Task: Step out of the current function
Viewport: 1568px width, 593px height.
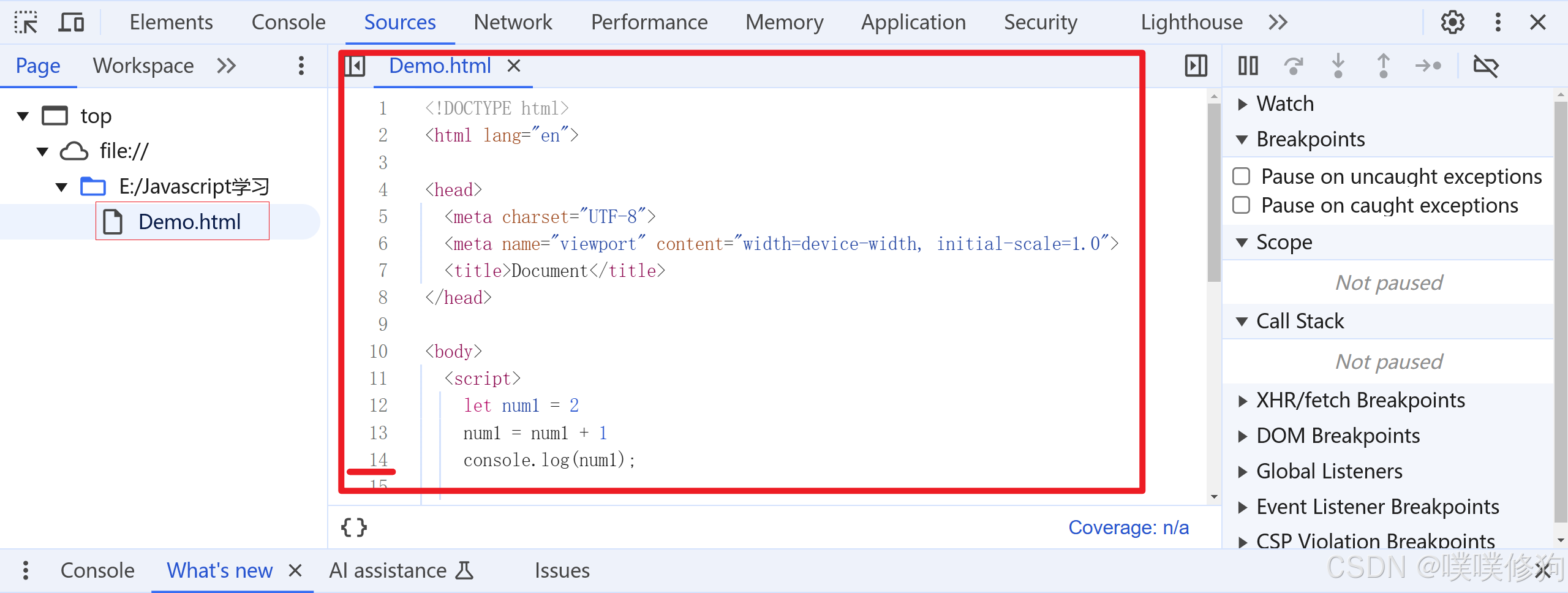Action: (x=1382, y=66)
